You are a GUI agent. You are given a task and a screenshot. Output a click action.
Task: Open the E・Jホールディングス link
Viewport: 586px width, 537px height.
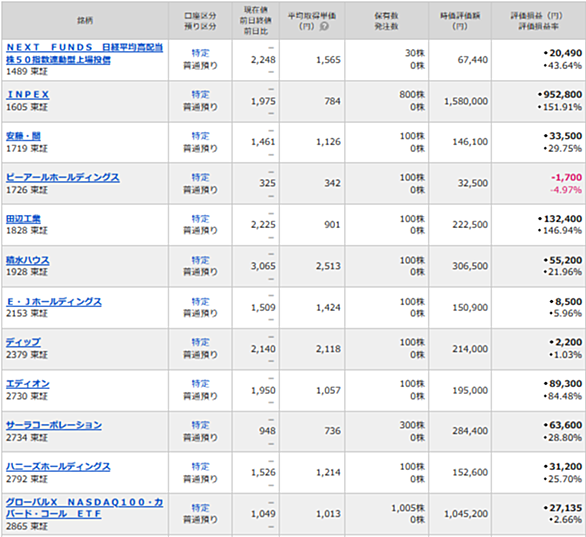[54, 302]
